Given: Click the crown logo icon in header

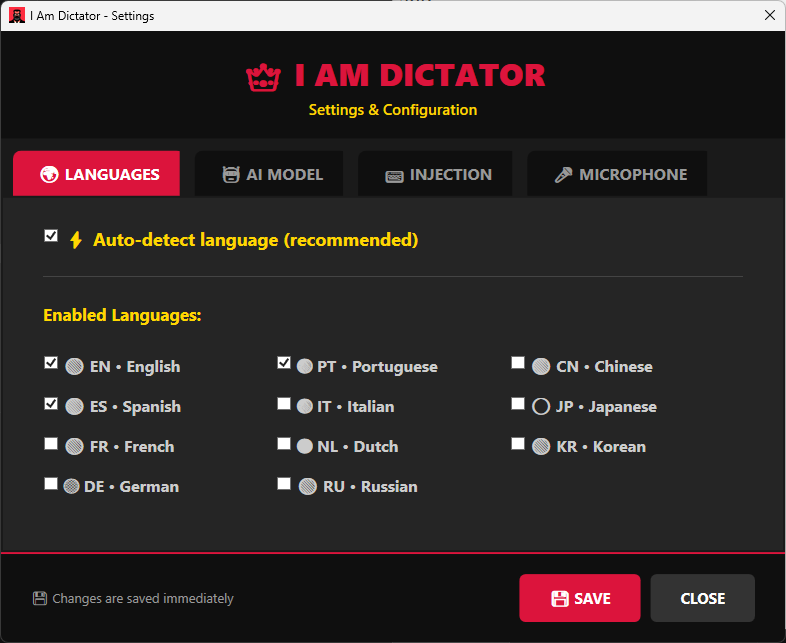Looking at the screenshot, I should point(264,77).
